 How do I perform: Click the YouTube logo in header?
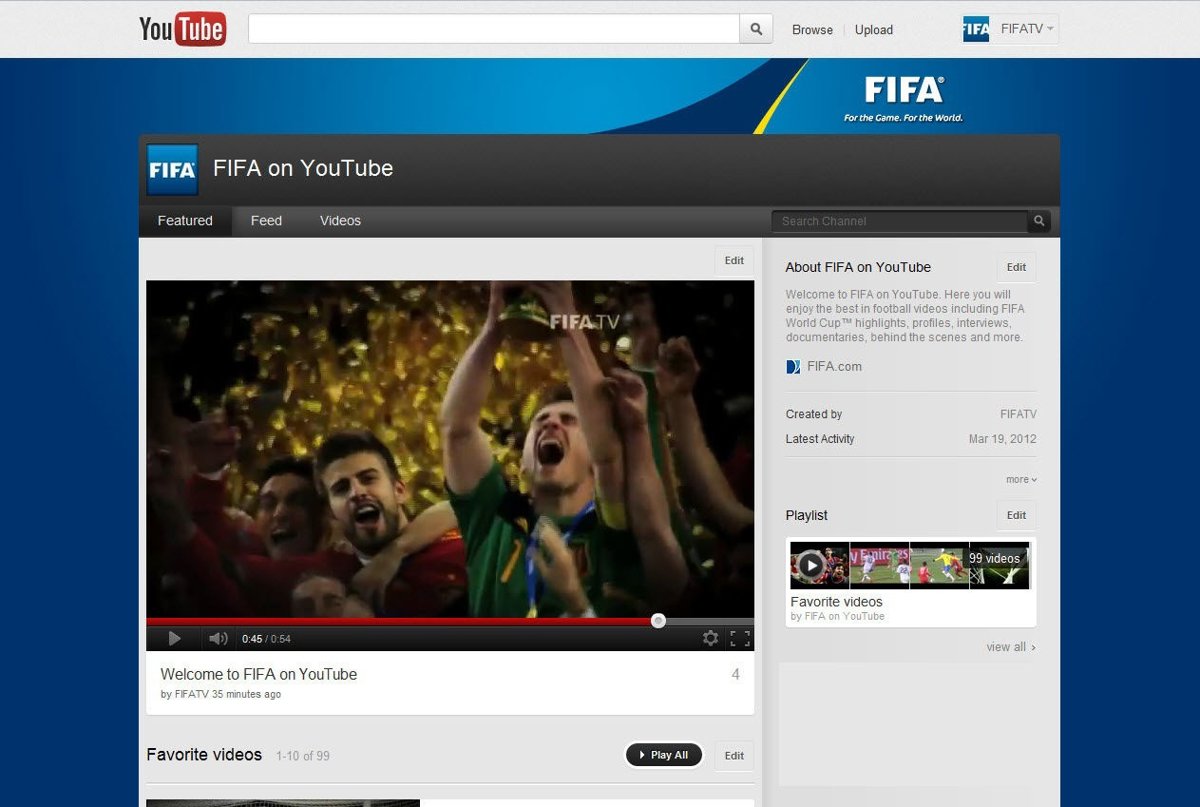tap(182, 29)
